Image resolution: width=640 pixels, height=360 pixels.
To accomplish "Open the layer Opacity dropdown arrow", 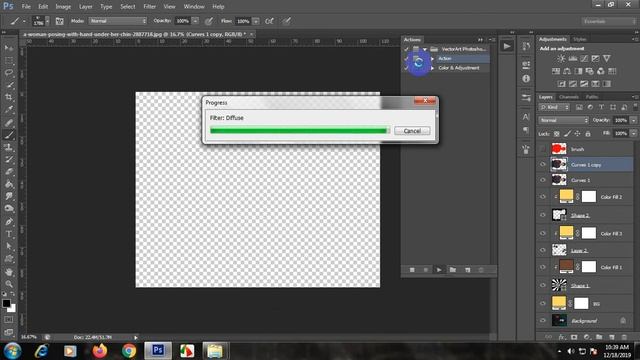I will coord(633,120).
